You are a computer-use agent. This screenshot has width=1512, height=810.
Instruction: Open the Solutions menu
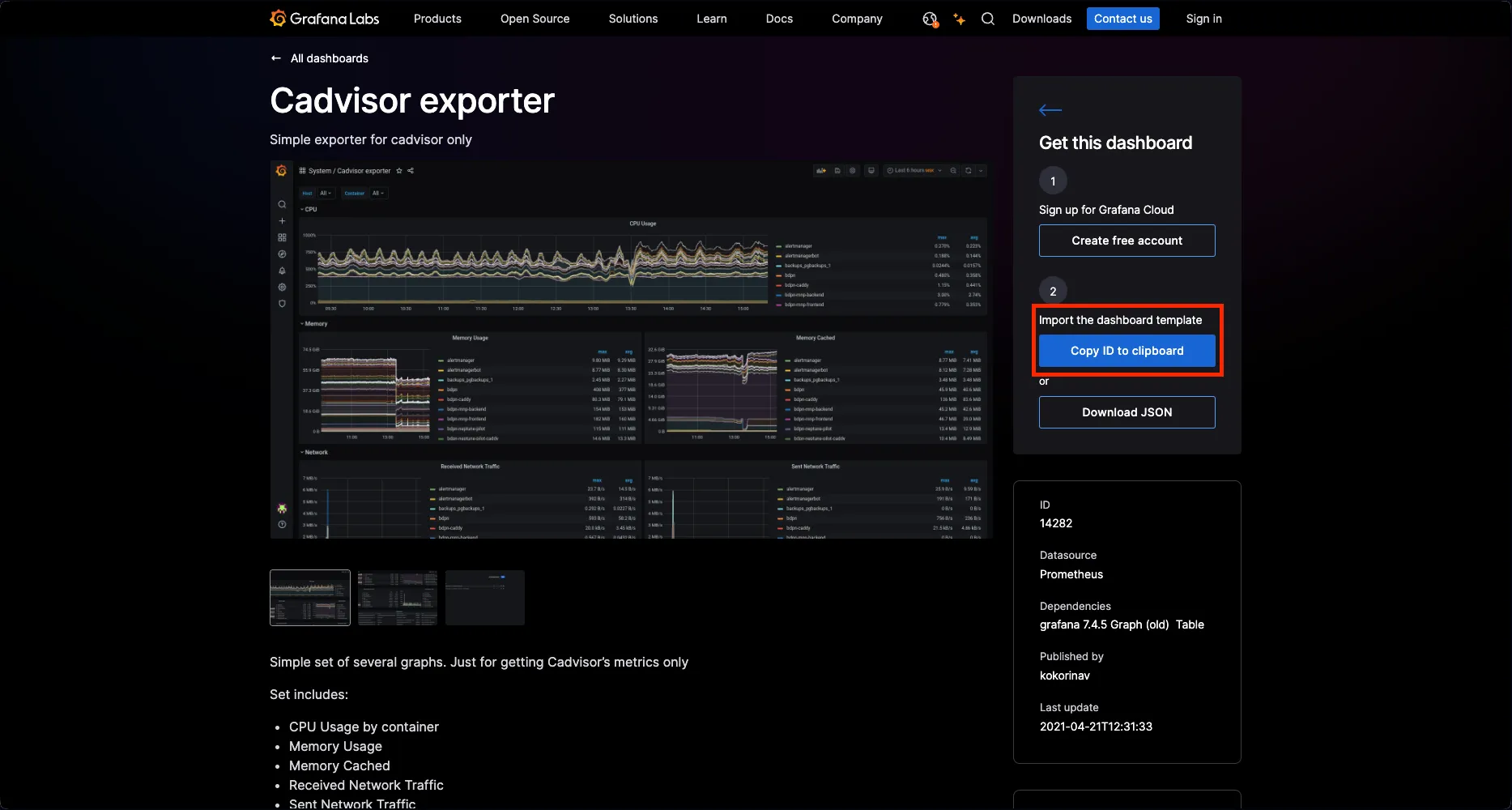pos(633,19)
